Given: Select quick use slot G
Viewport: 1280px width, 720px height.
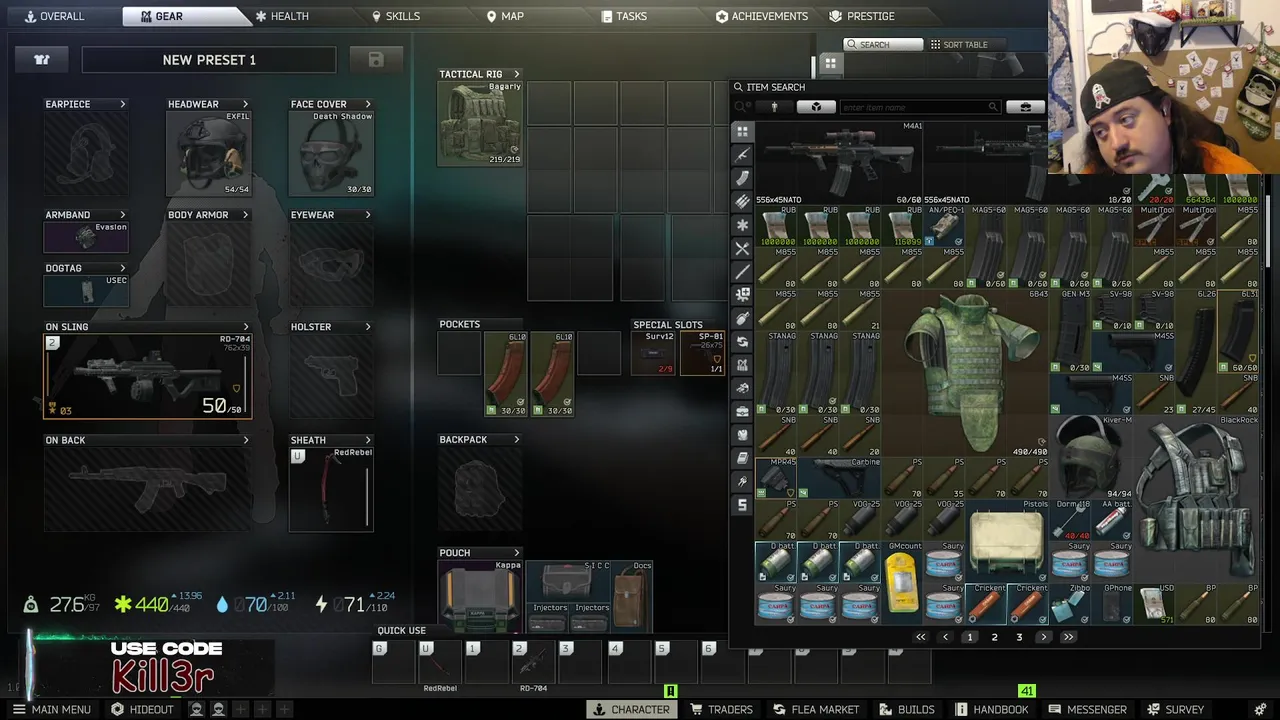Looking at the screenshot, I should click(x=393, y=662).
